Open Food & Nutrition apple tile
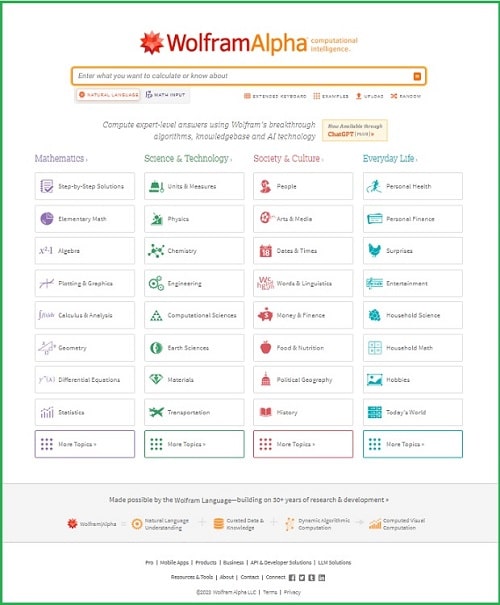The width and height of the screenshot is (500, 605). [303, 348]
